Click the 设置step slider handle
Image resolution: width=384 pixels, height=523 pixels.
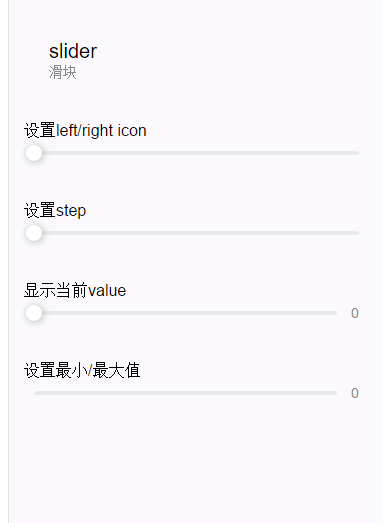click(x=34, y=233)
